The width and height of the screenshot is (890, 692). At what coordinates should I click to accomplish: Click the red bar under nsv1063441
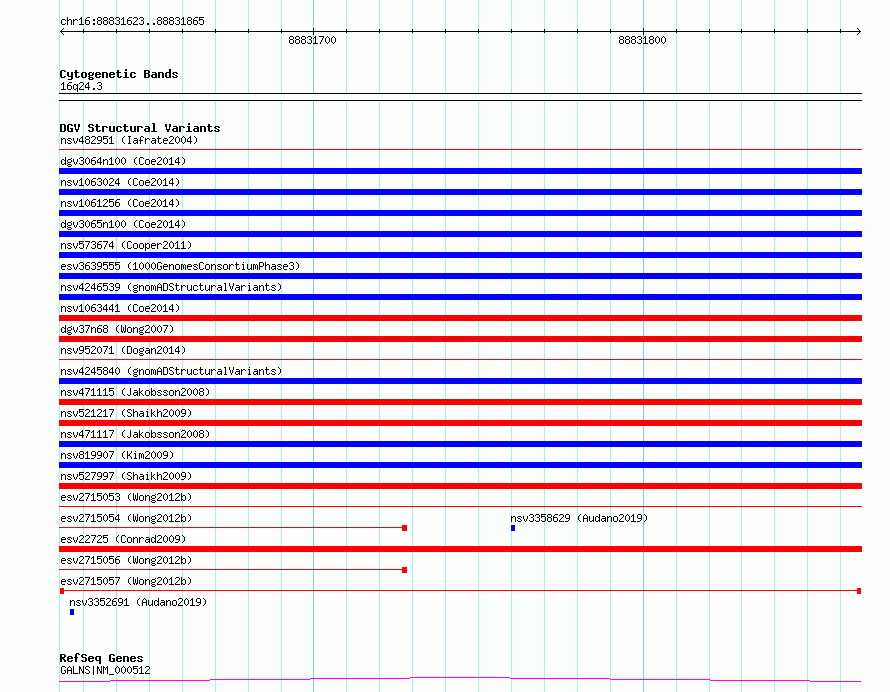460,318
